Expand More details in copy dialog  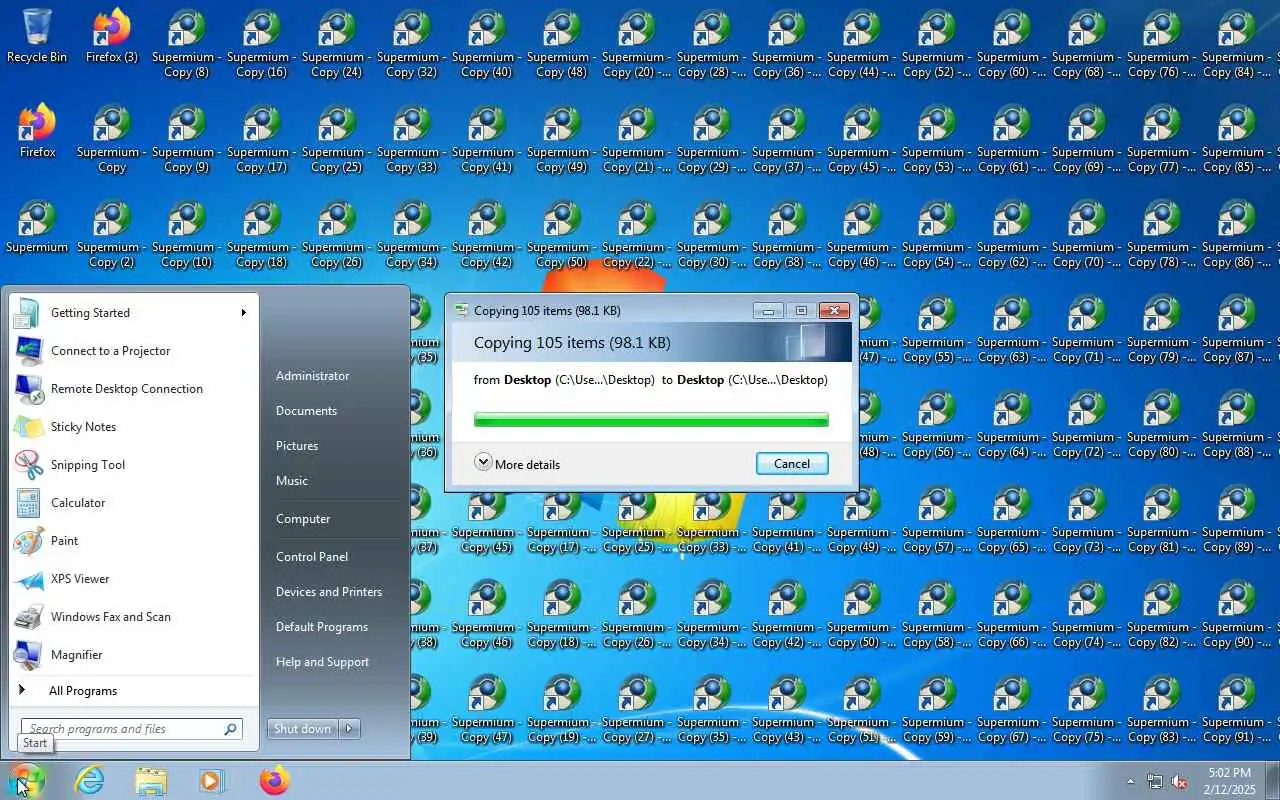pyautogui.click(x=517, y=463)
